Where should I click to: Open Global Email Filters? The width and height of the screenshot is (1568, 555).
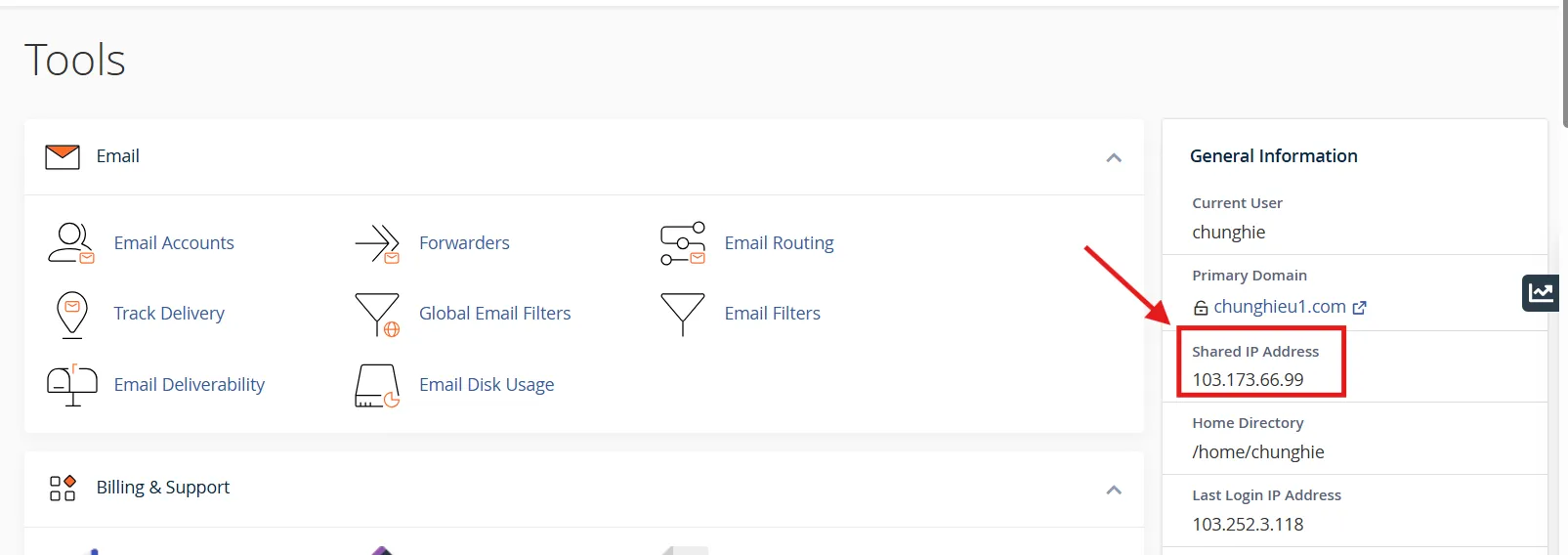[x=494, y=314]
